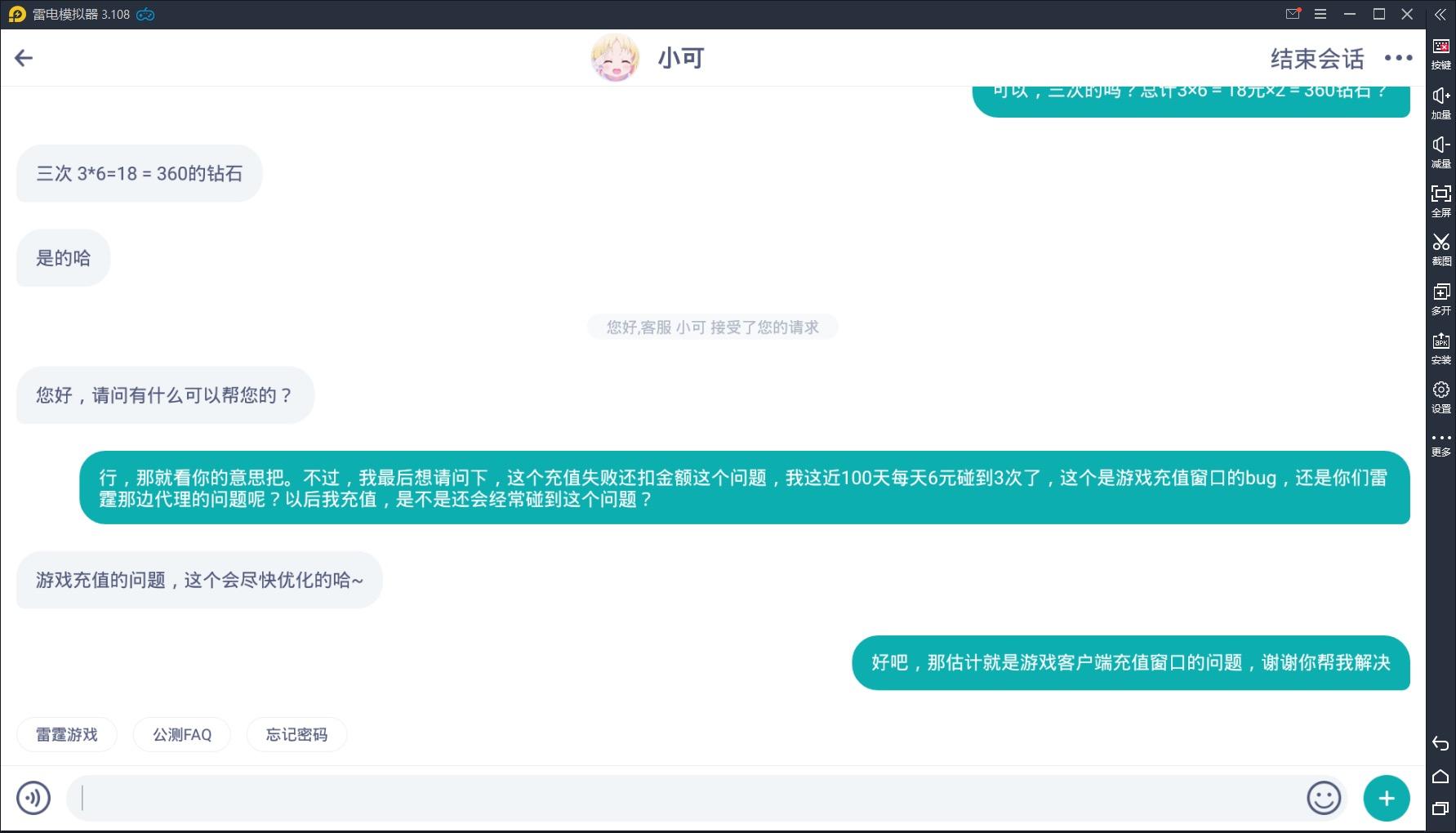
Task: Select the 雷霆游戏 quick reply chip
Action: pyautogui.click(x=67, y=734)
